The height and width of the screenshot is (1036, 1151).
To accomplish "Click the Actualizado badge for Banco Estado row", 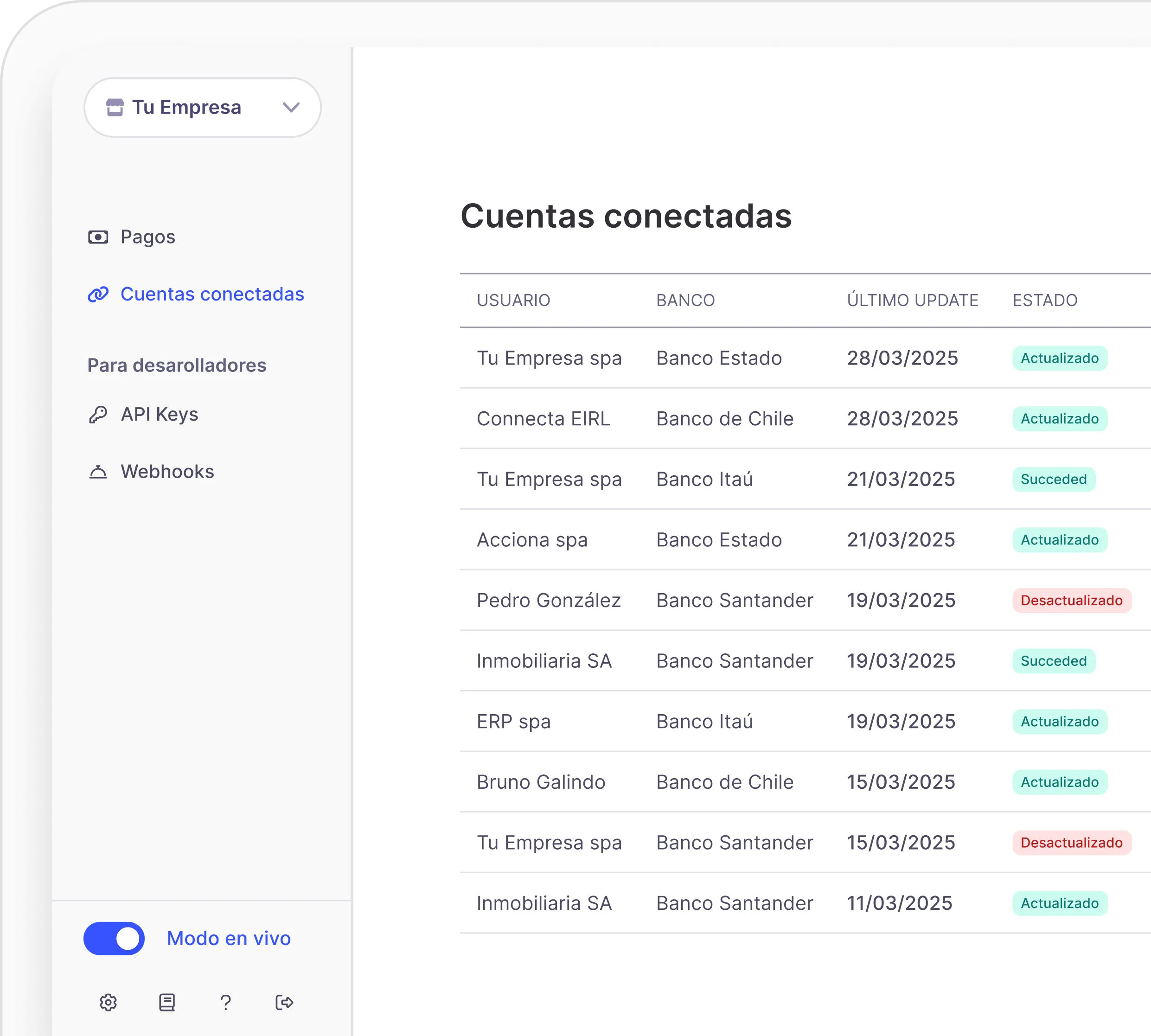I will (x=1060, y=358).
